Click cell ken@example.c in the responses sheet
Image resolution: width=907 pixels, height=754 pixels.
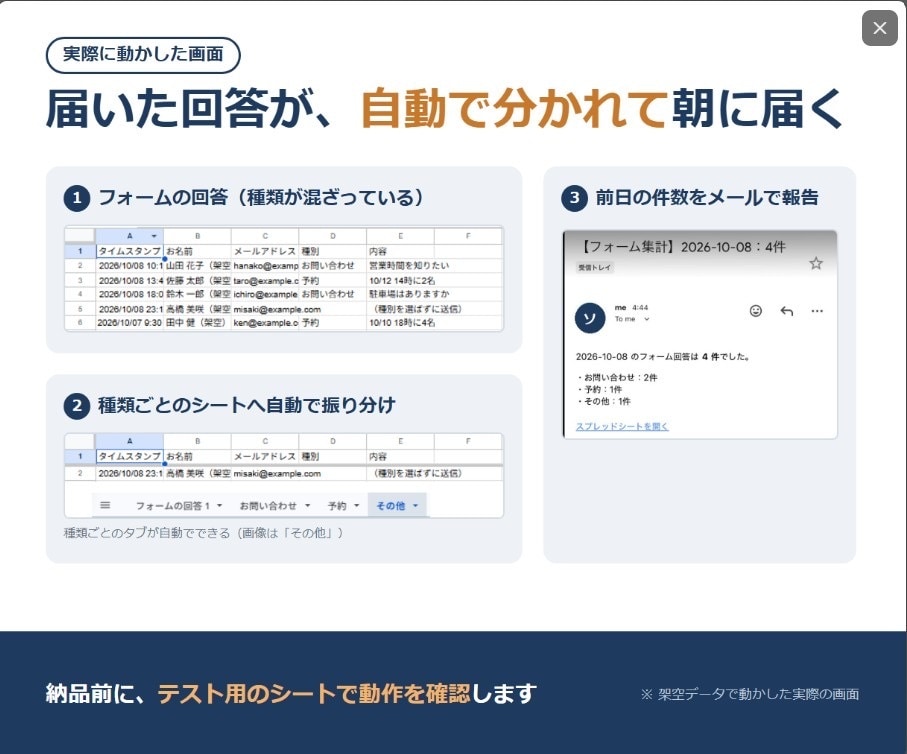(x=265, y=322)
